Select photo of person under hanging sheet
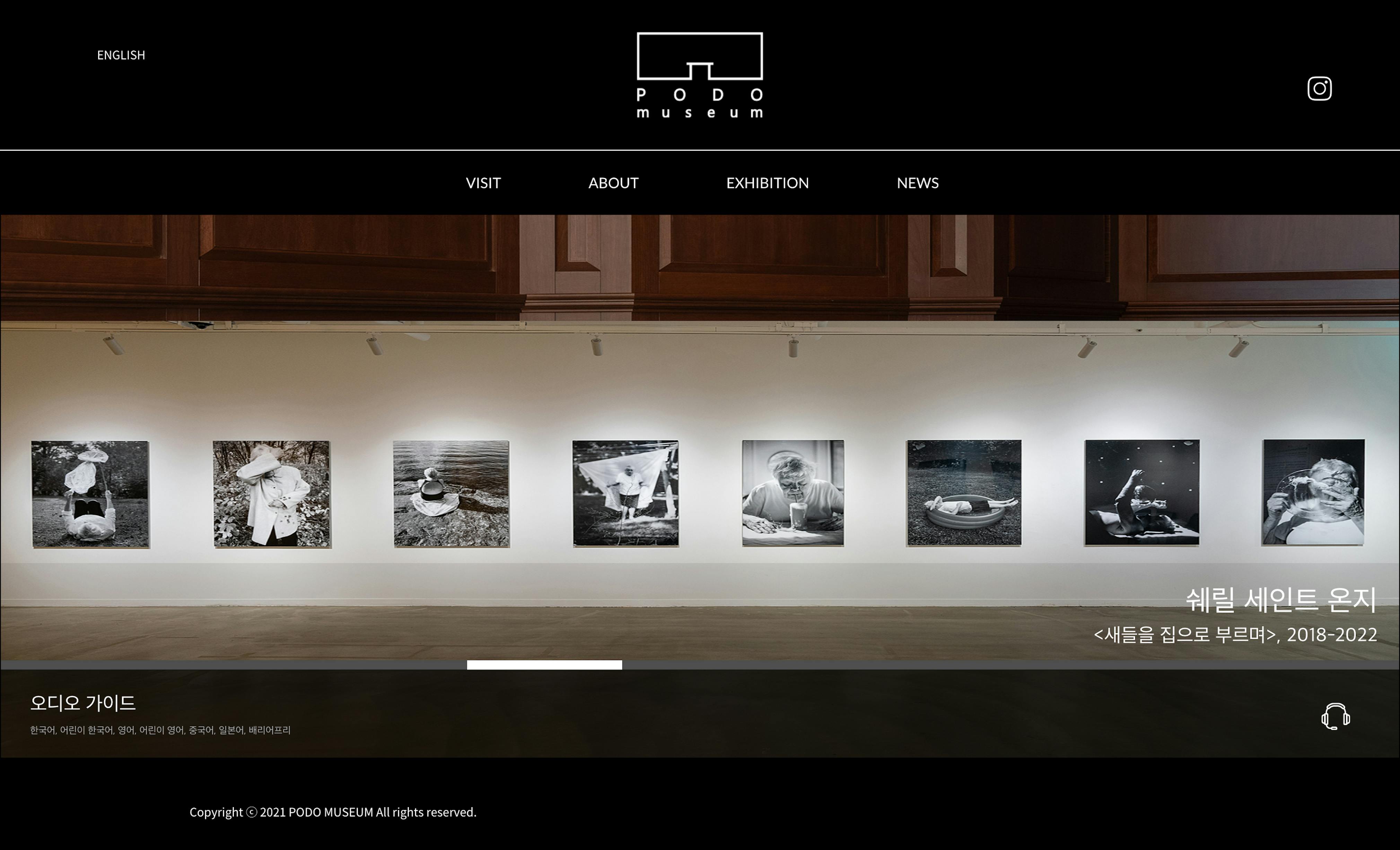 tap(625, 493)
